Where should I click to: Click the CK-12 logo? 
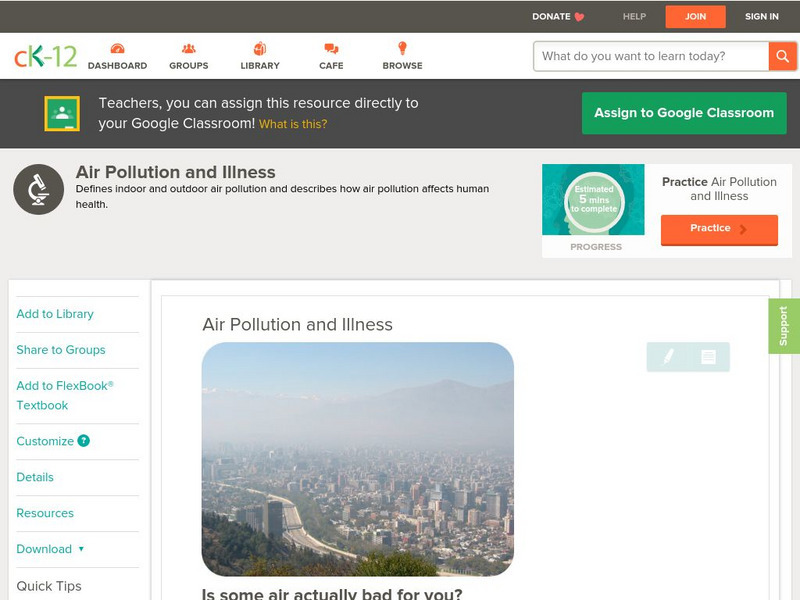tap(45, 56)
